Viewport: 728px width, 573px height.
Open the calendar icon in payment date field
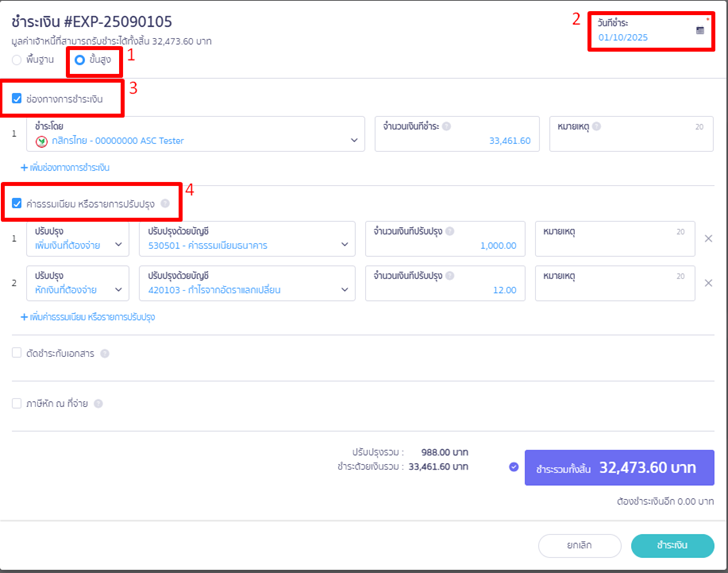click(x=700, y=31)
